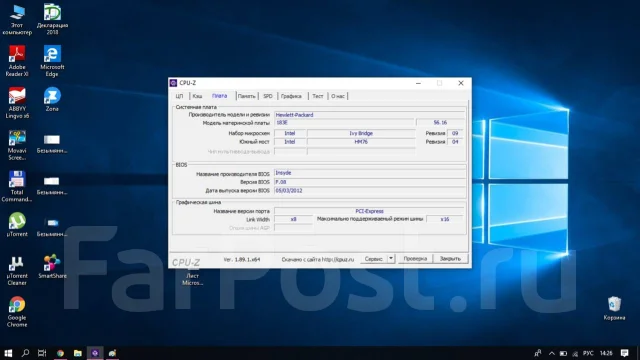Screen dimensions: 640x360
Task: Open the Декларация 2018 desktop shortcut
Action: [x=52, y=19]
